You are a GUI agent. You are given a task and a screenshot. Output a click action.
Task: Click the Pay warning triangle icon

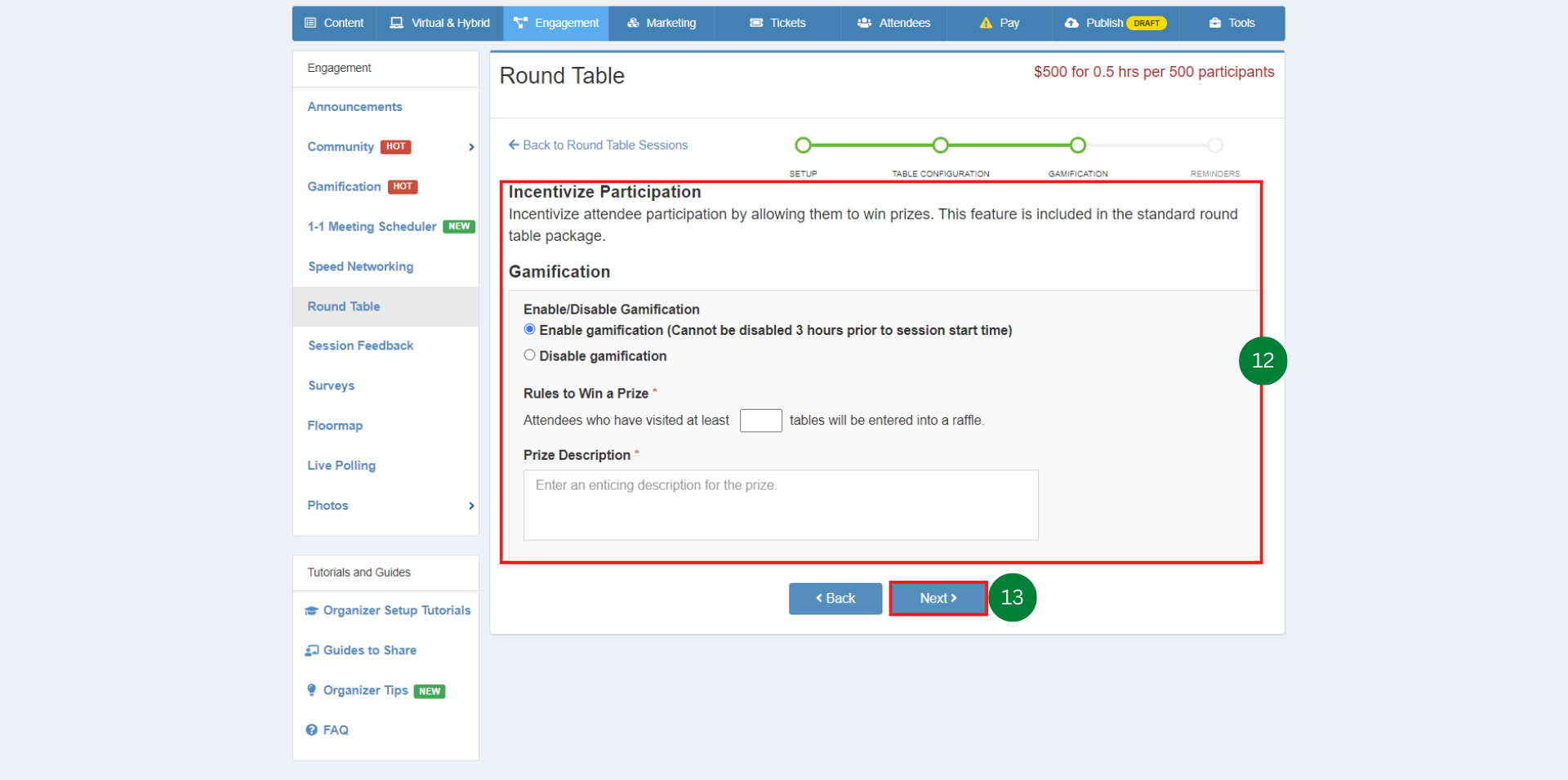(986, 23)
